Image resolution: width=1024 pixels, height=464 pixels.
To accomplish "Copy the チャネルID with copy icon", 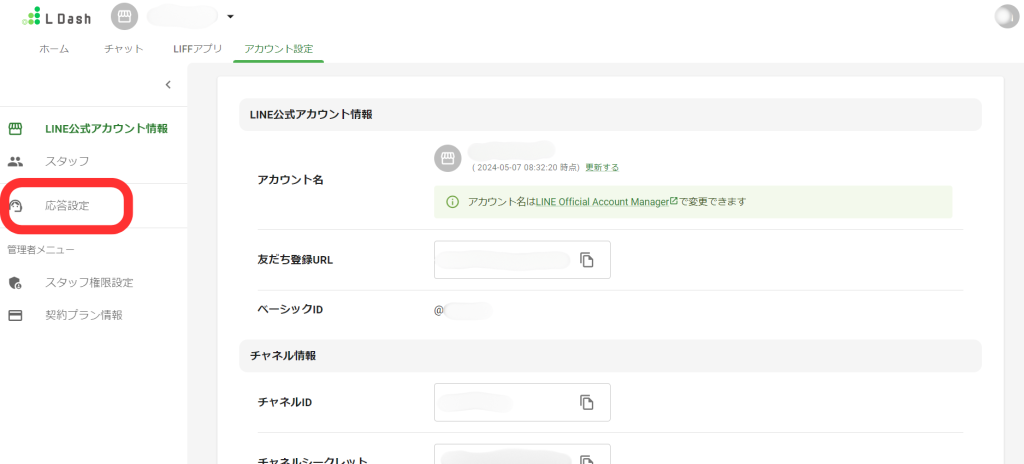I will [x=586, y=402].
